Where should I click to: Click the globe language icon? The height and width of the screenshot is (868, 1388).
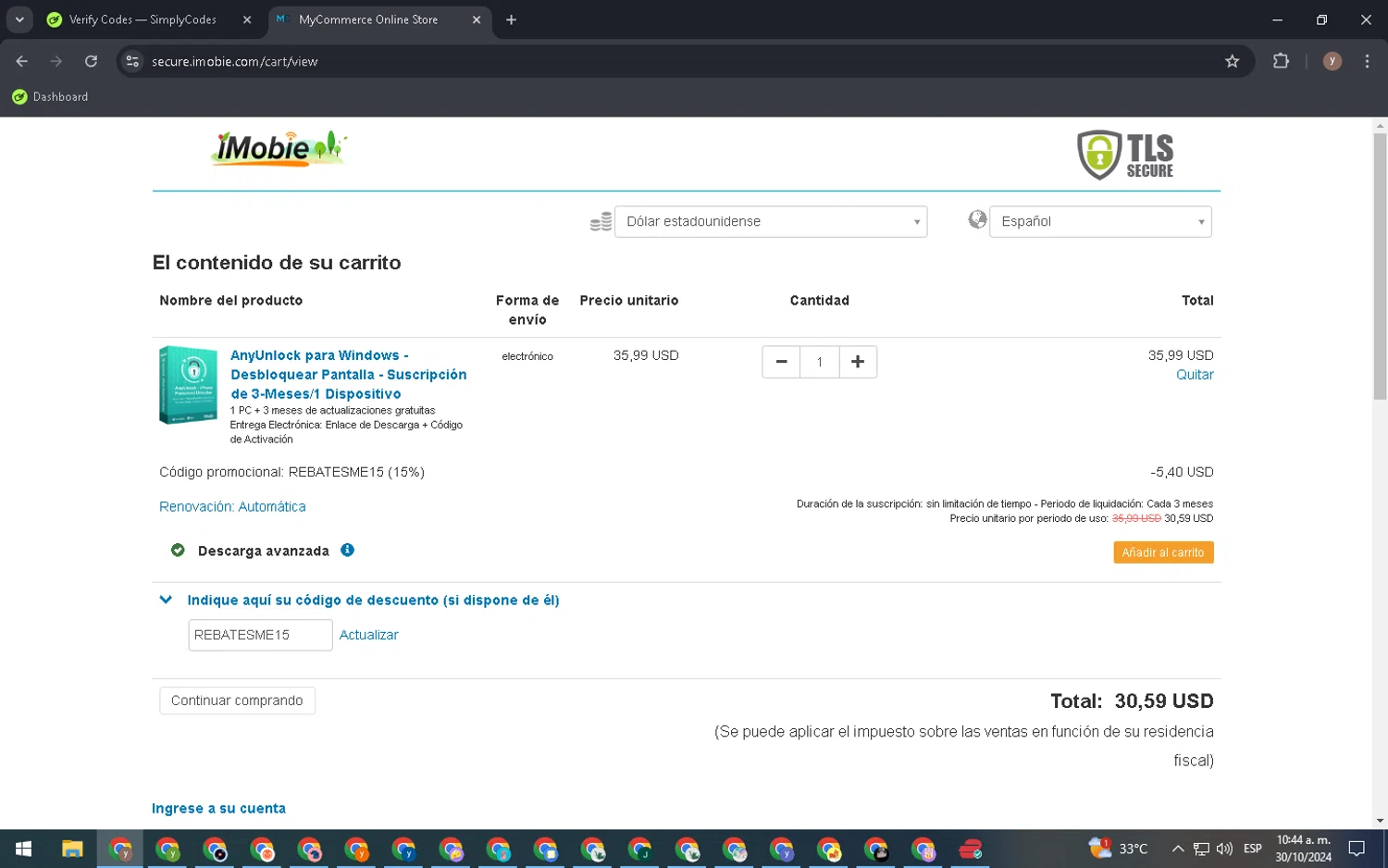point(977,219)
